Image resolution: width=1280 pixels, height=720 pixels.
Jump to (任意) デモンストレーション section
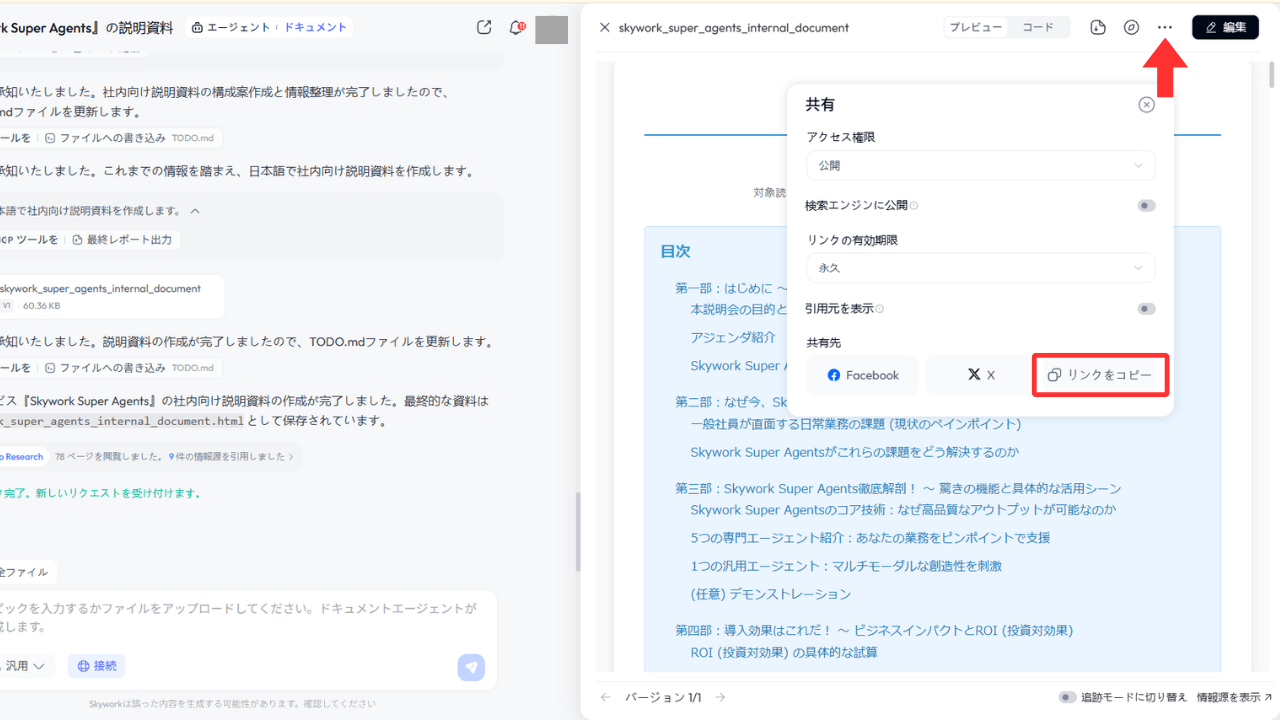coord(771,594)
